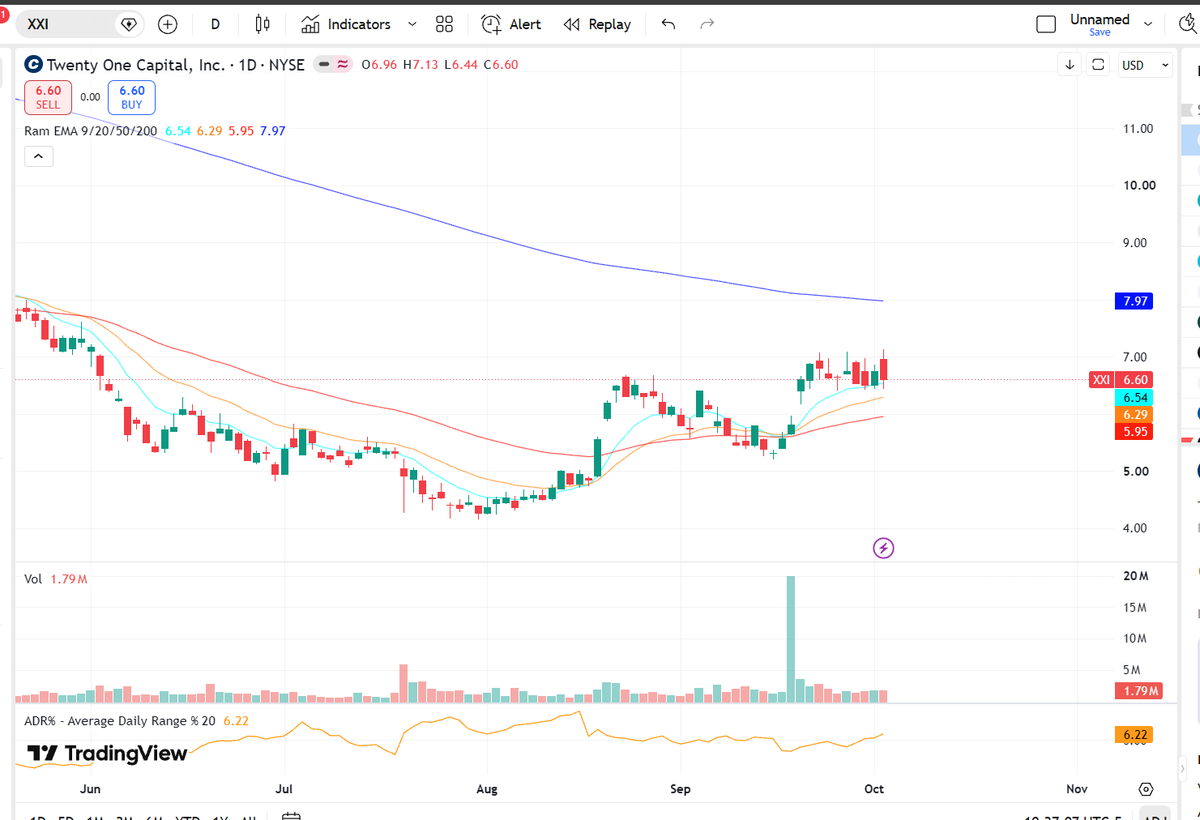Redo the chart action
1200x820 pixels.
tap(707, 24)
